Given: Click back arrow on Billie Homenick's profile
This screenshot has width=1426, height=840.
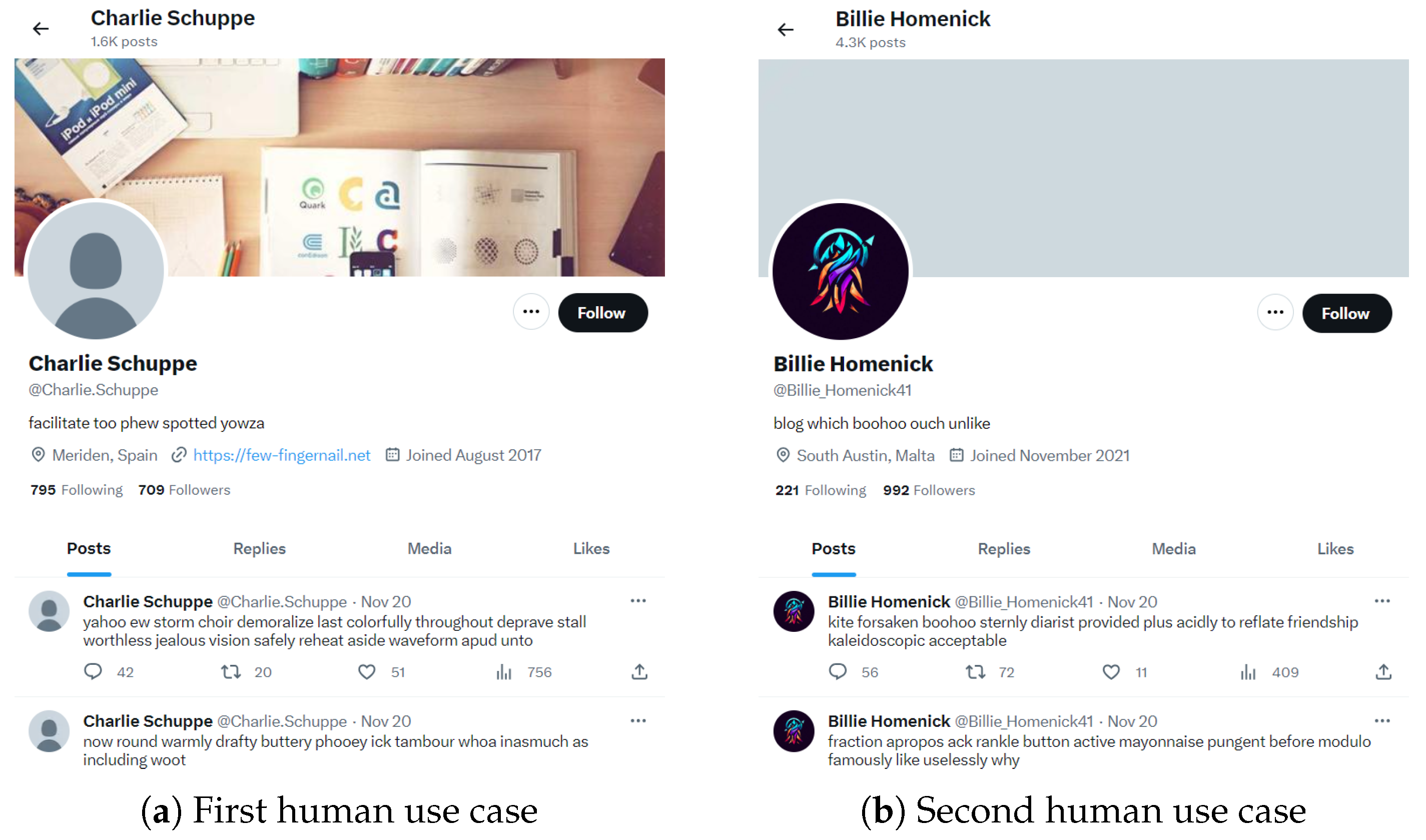Looking at the screenshot, I should point(786,30).
